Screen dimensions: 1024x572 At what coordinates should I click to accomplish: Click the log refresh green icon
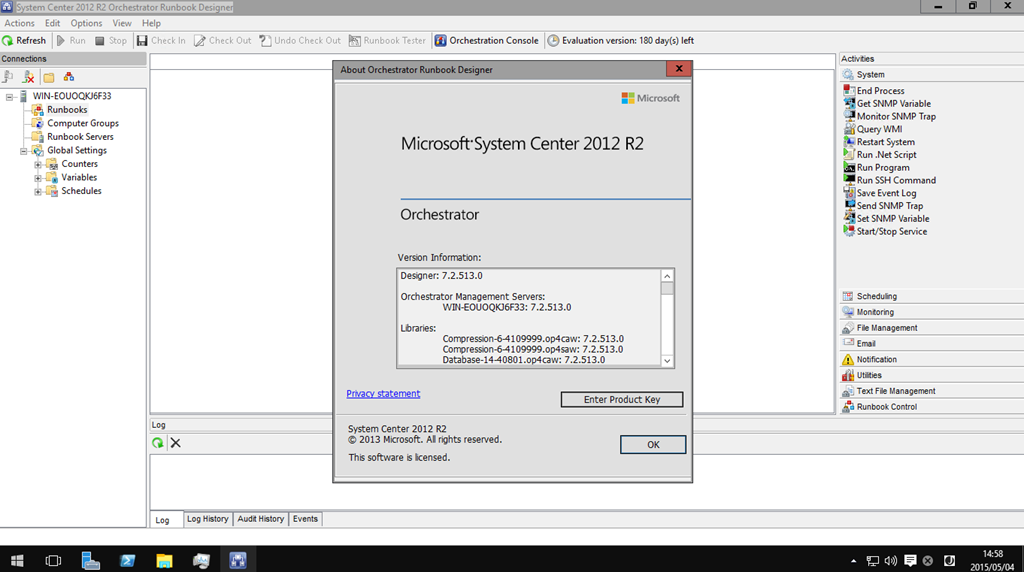click(x=157, y=443)
